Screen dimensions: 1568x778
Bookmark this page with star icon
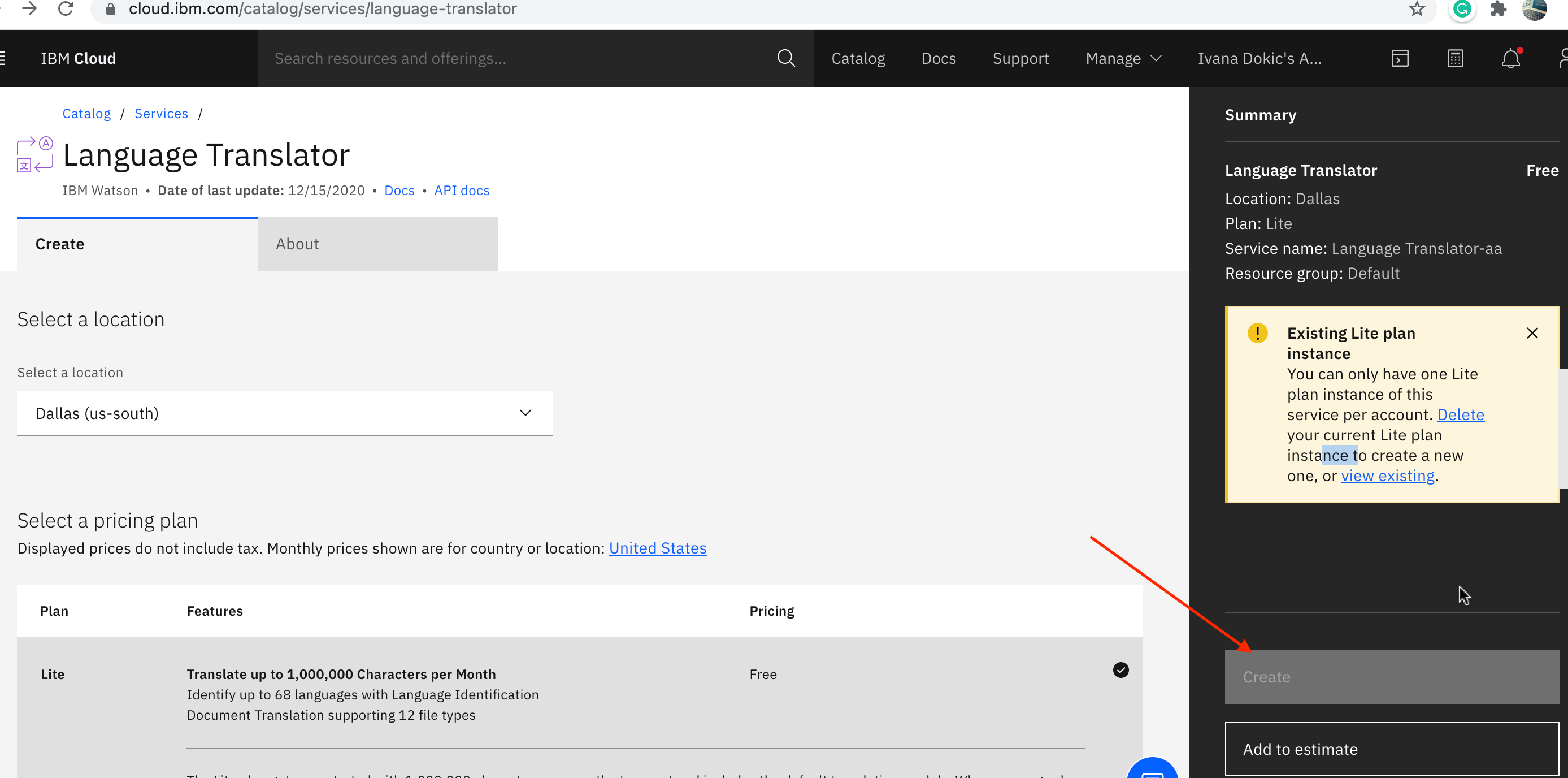click(x=1417, y=8)
